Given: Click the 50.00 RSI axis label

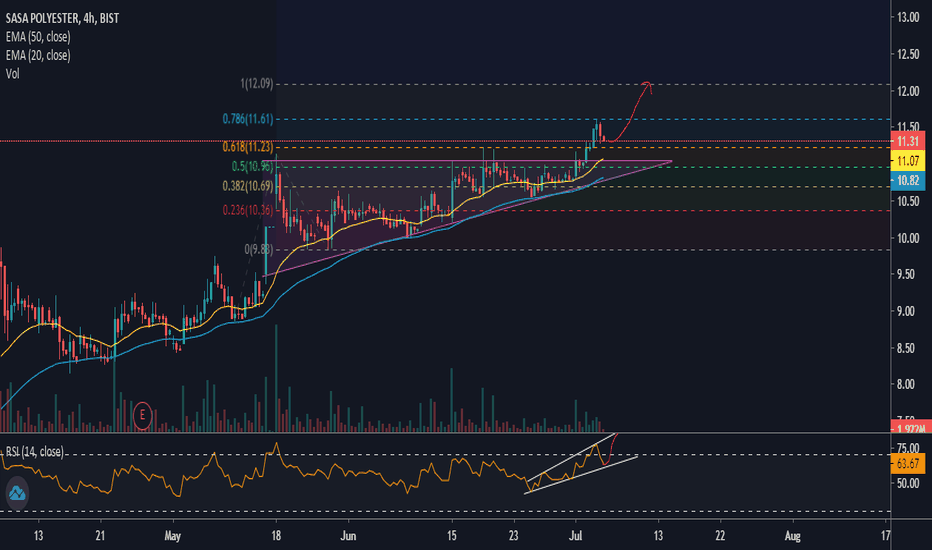Looking at the screenshot, I should tap(908, 483).
